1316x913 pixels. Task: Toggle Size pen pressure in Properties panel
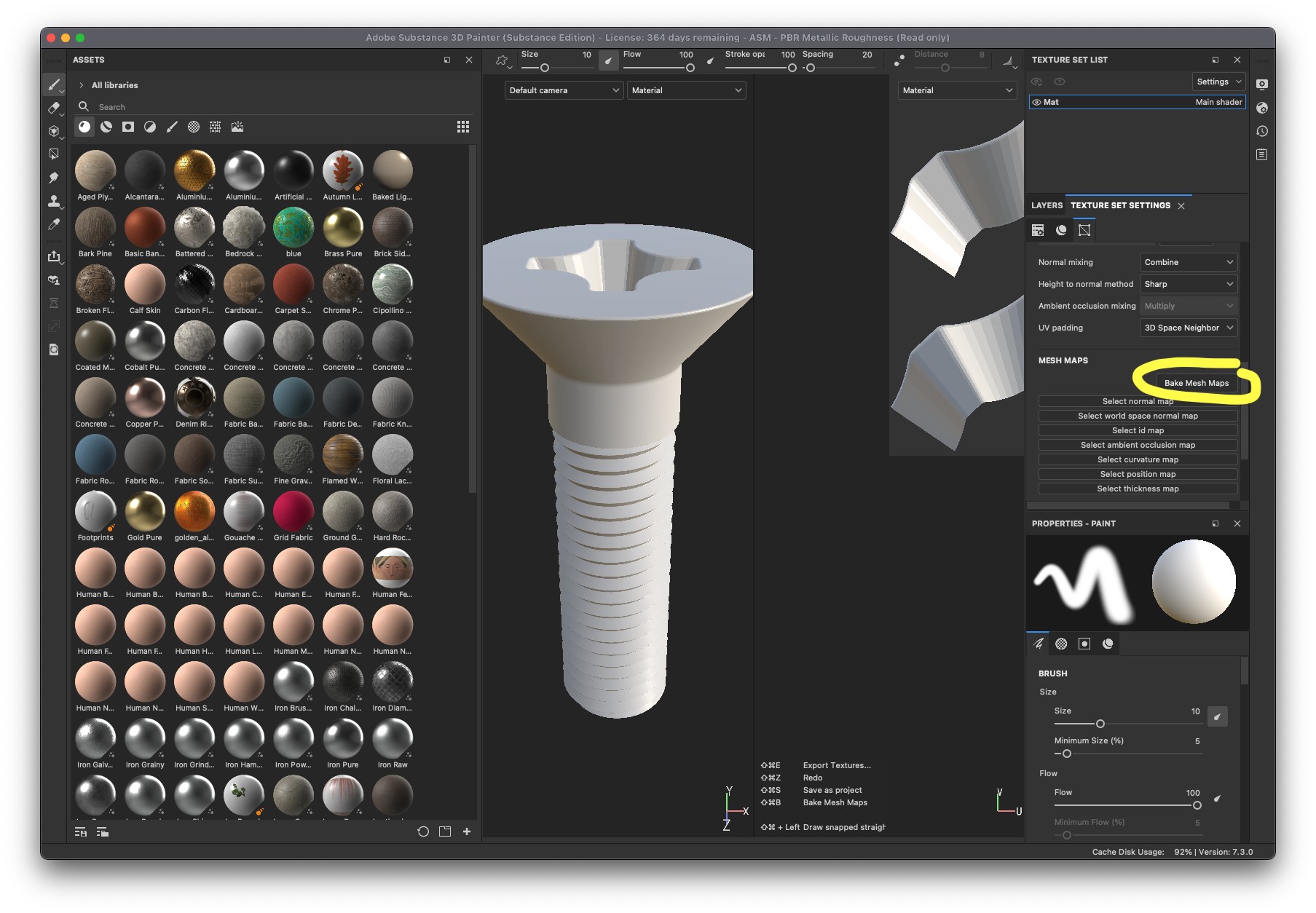1218,716
